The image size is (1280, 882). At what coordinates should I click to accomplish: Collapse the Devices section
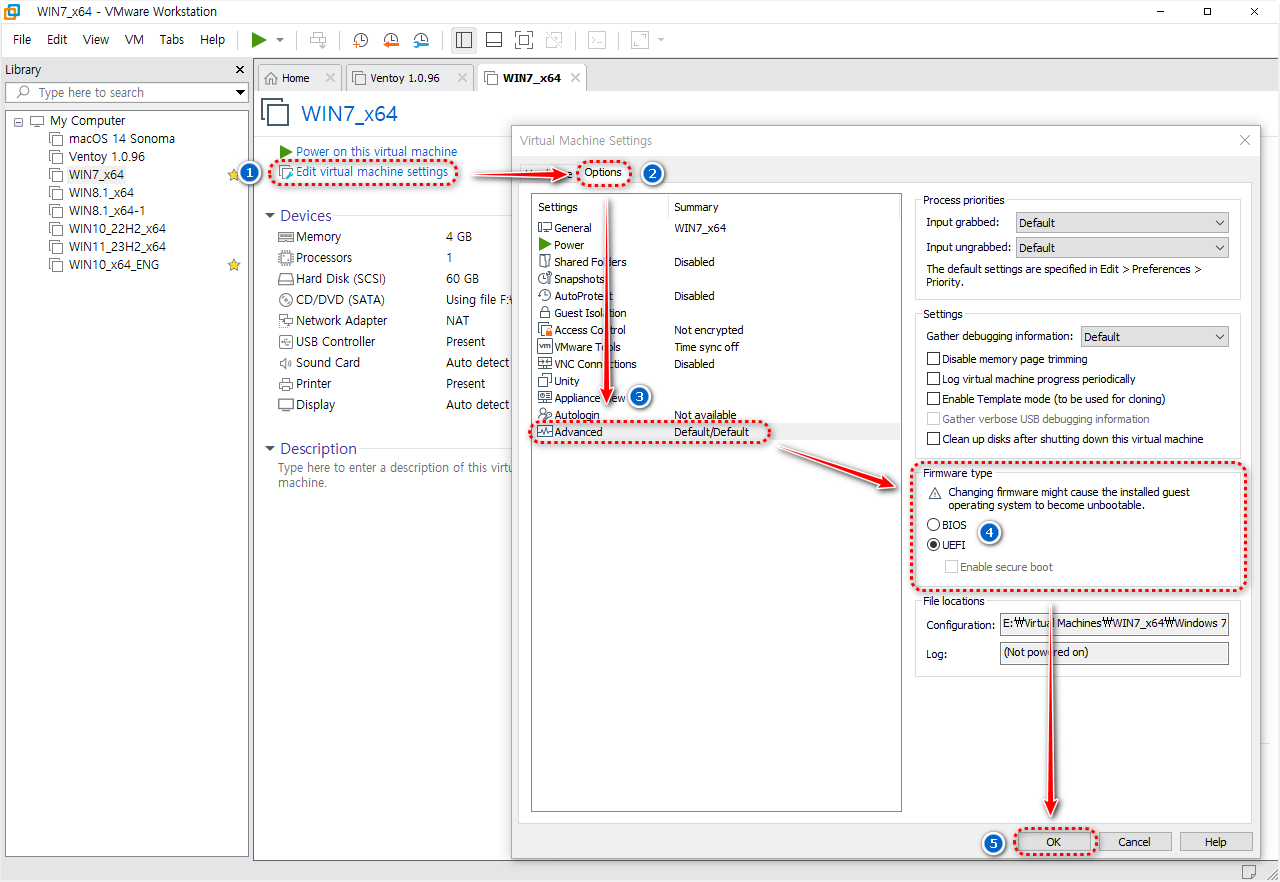[270, 216]
